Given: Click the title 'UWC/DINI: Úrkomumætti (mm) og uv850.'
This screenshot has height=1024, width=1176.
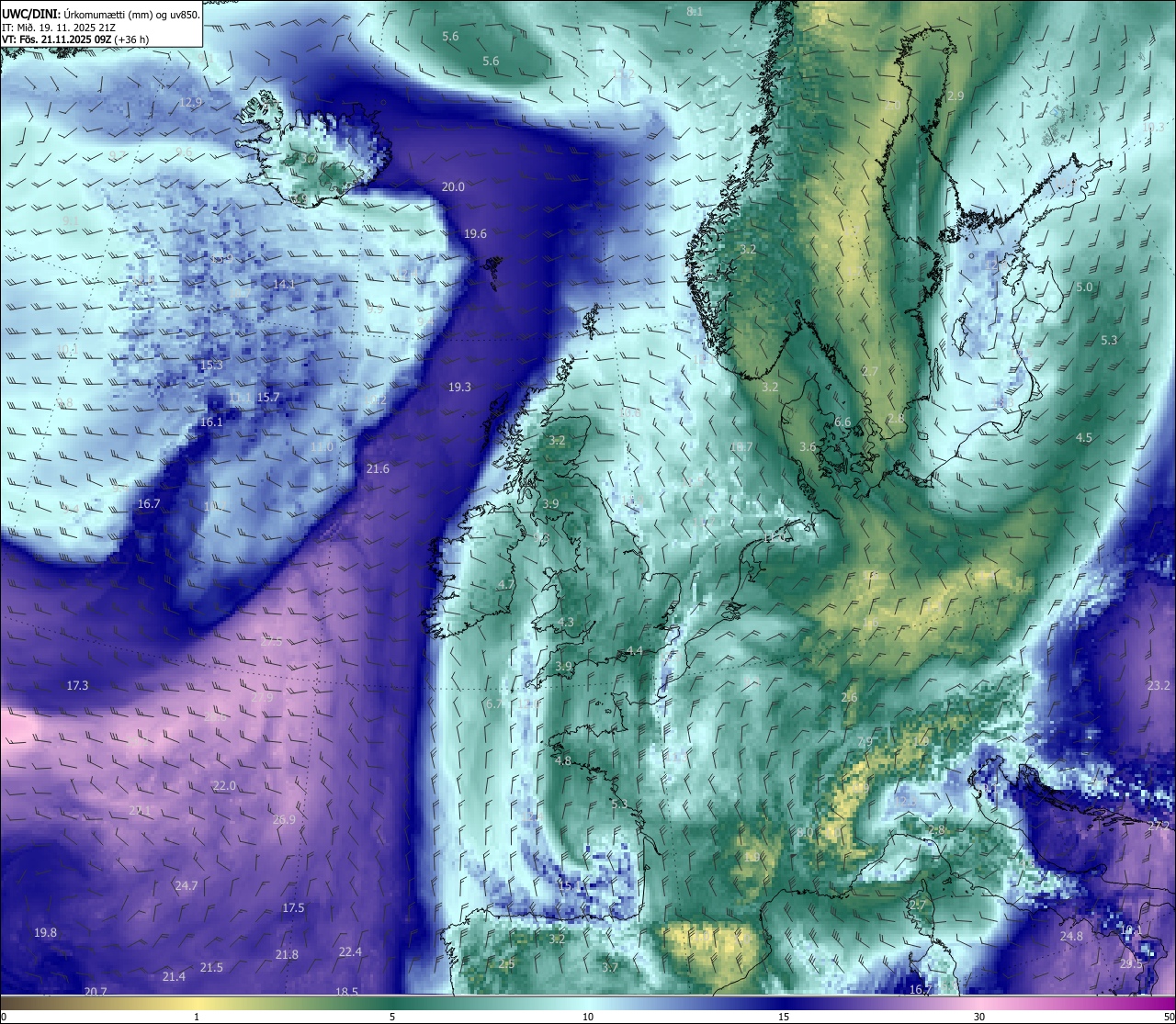Looking at the screenshot, I should click(x=100, y=14).
